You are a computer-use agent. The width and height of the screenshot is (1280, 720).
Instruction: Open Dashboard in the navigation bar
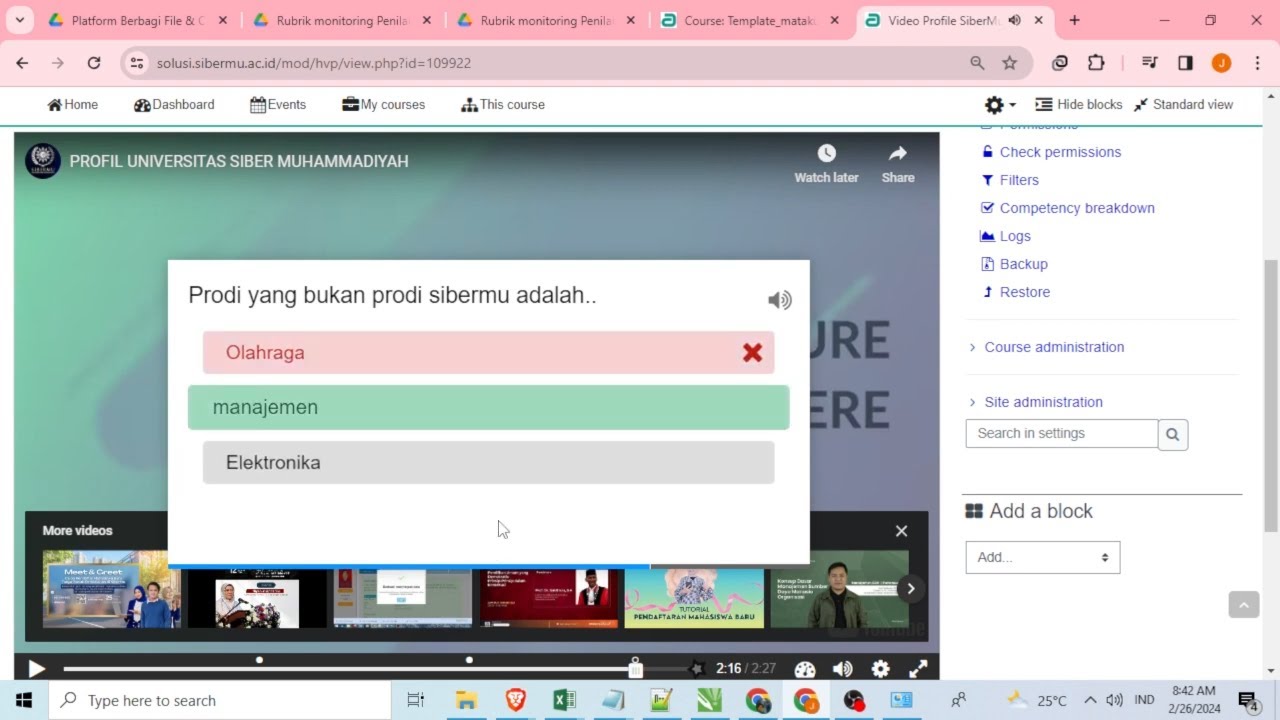tap(174, 104)
